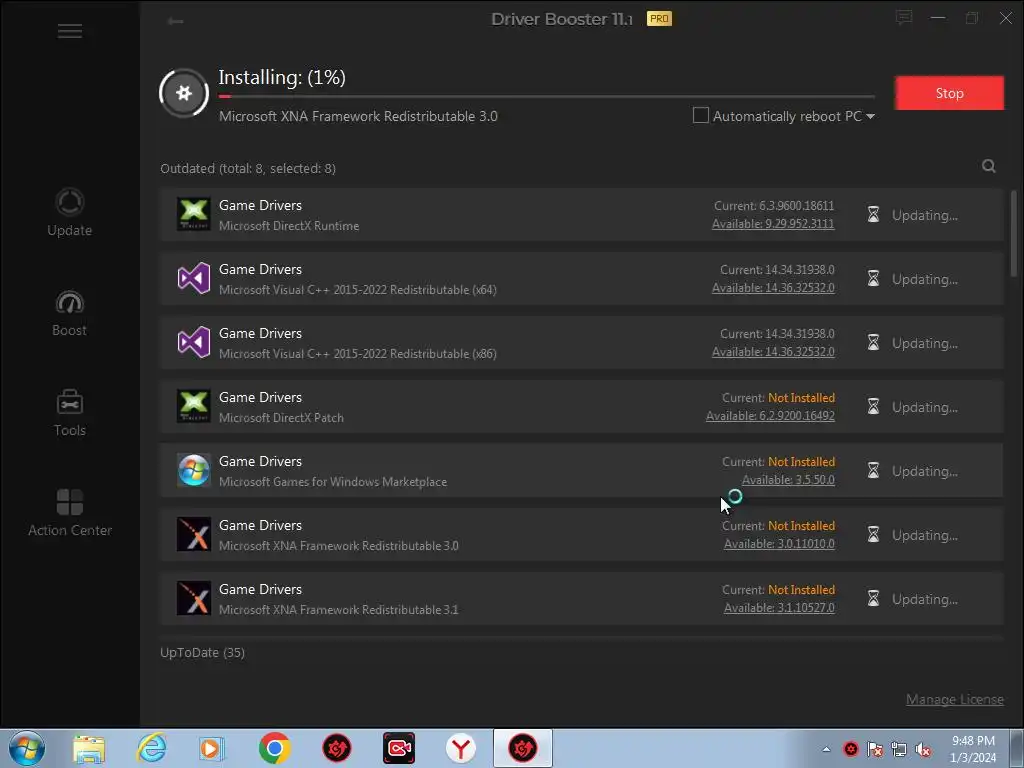Click the Games for Windows Marketplace icon

click(194, 470)
